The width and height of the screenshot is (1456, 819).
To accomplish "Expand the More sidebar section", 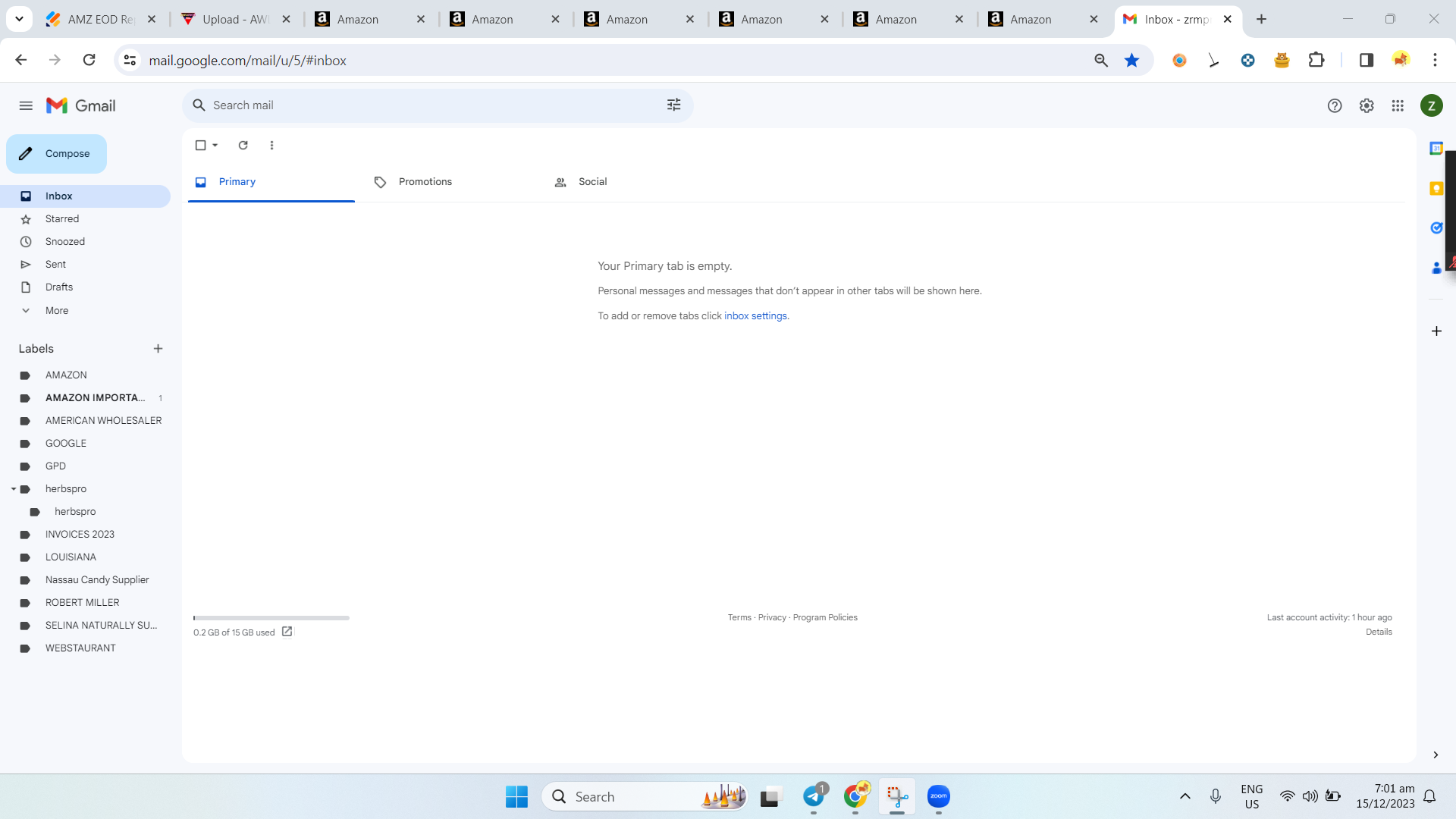I will 56,310.
